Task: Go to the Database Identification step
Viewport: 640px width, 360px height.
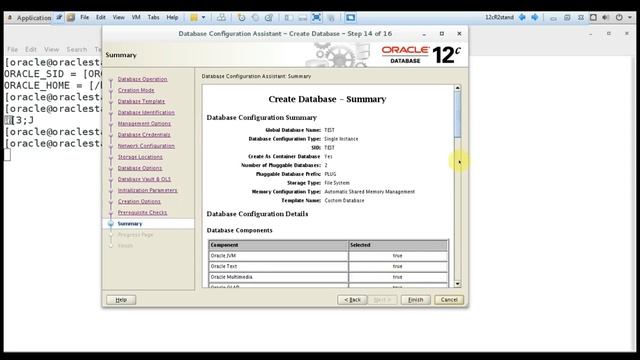Action: click(x=146, y=112)
